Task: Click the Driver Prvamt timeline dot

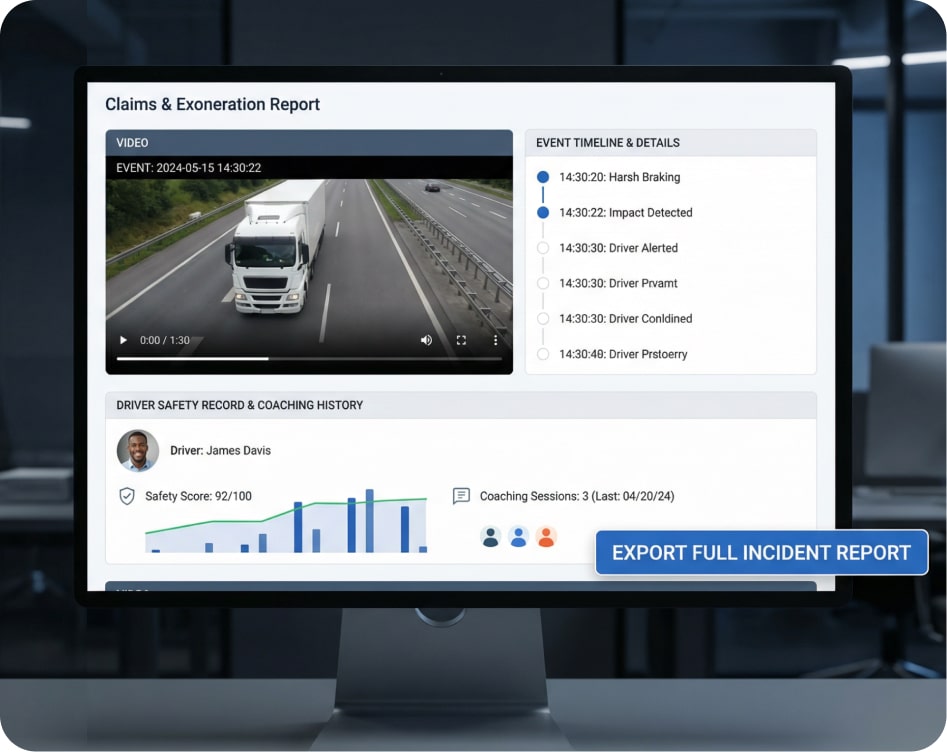Action: pyautogui.click(x=543, y=283)
